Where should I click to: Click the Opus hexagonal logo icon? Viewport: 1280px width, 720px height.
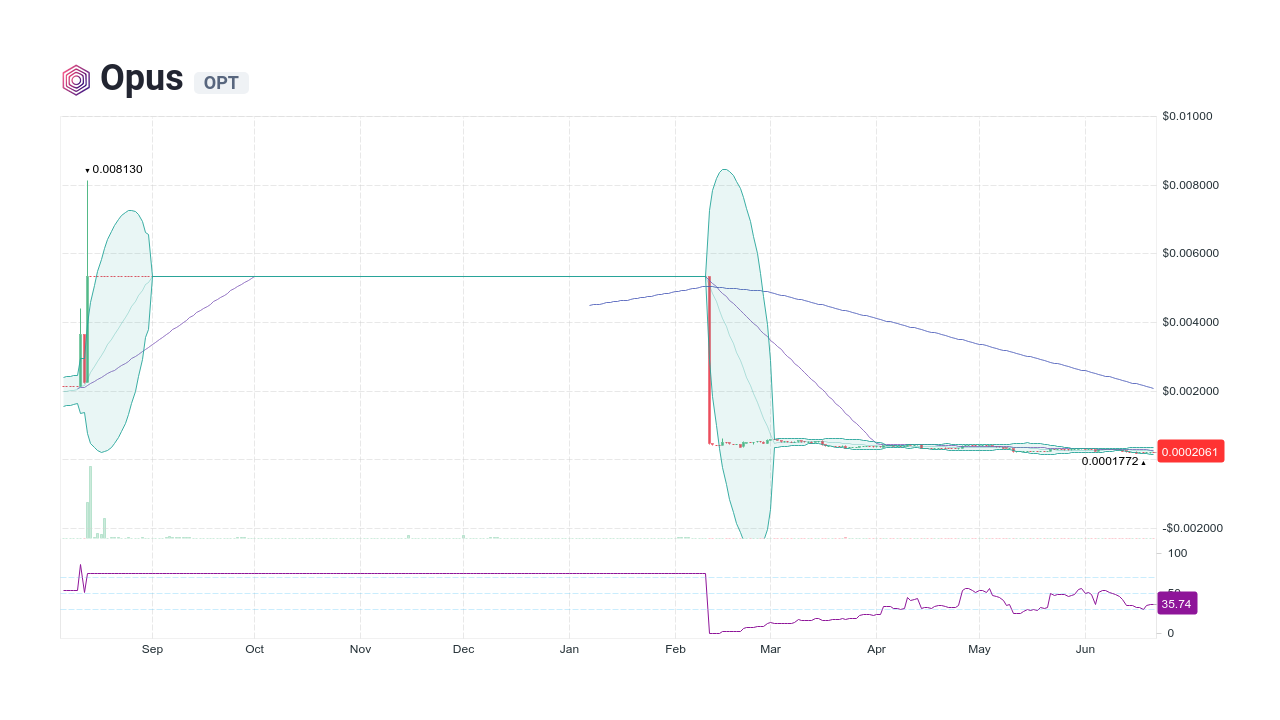pos(76,79)
